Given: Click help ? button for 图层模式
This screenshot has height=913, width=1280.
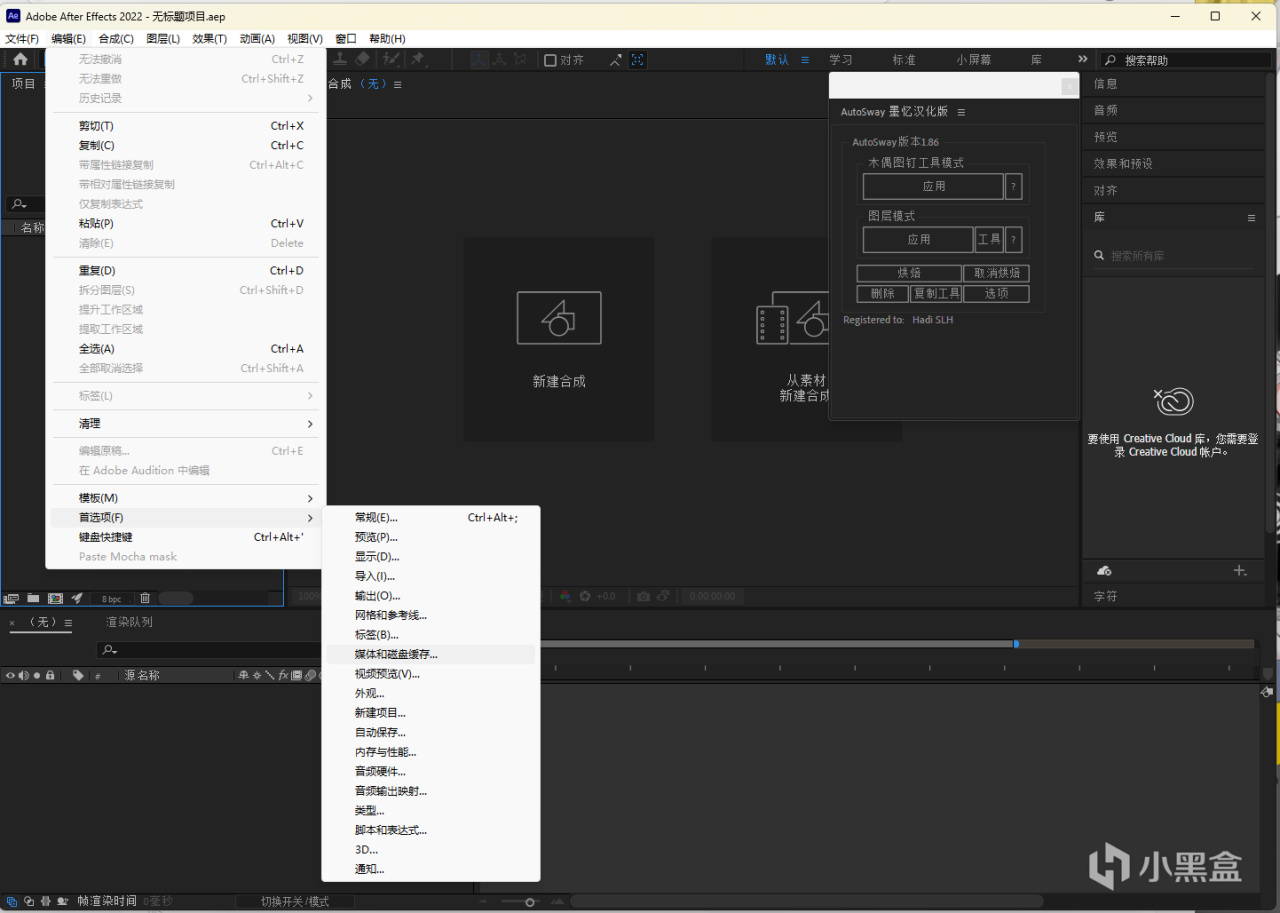Looking at the screenshot, I should point(1013,240).
